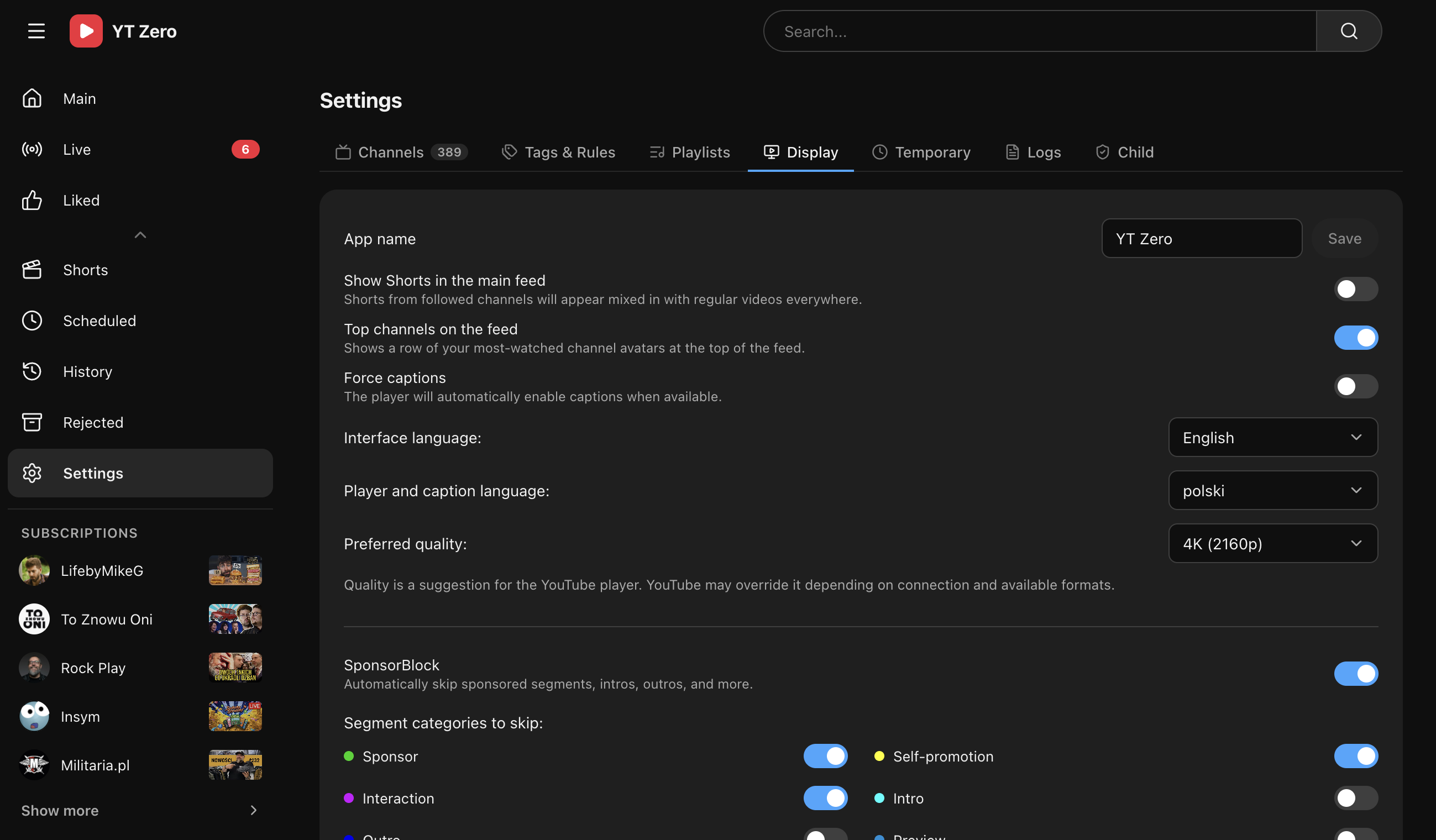Click the Main home icon
The height and width of the screenshot is (840, 1436).
(32, 98)
